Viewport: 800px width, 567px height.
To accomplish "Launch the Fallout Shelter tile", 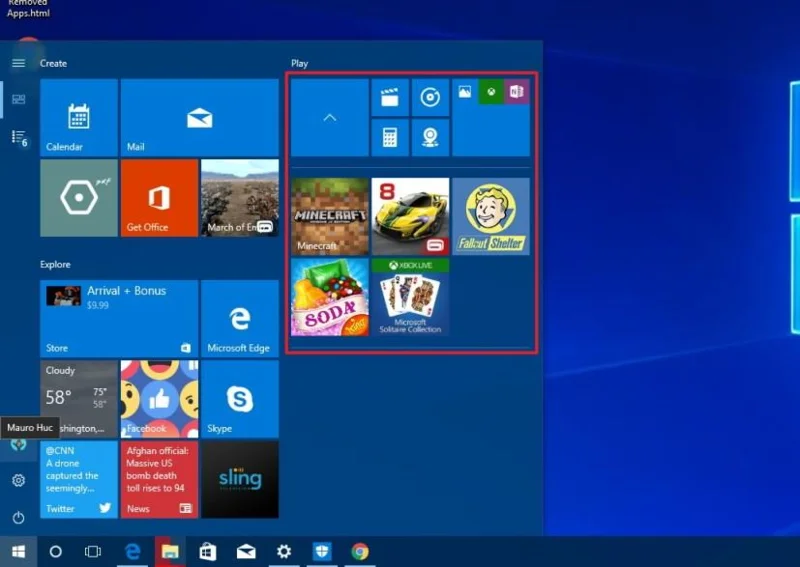I will 491,216.
